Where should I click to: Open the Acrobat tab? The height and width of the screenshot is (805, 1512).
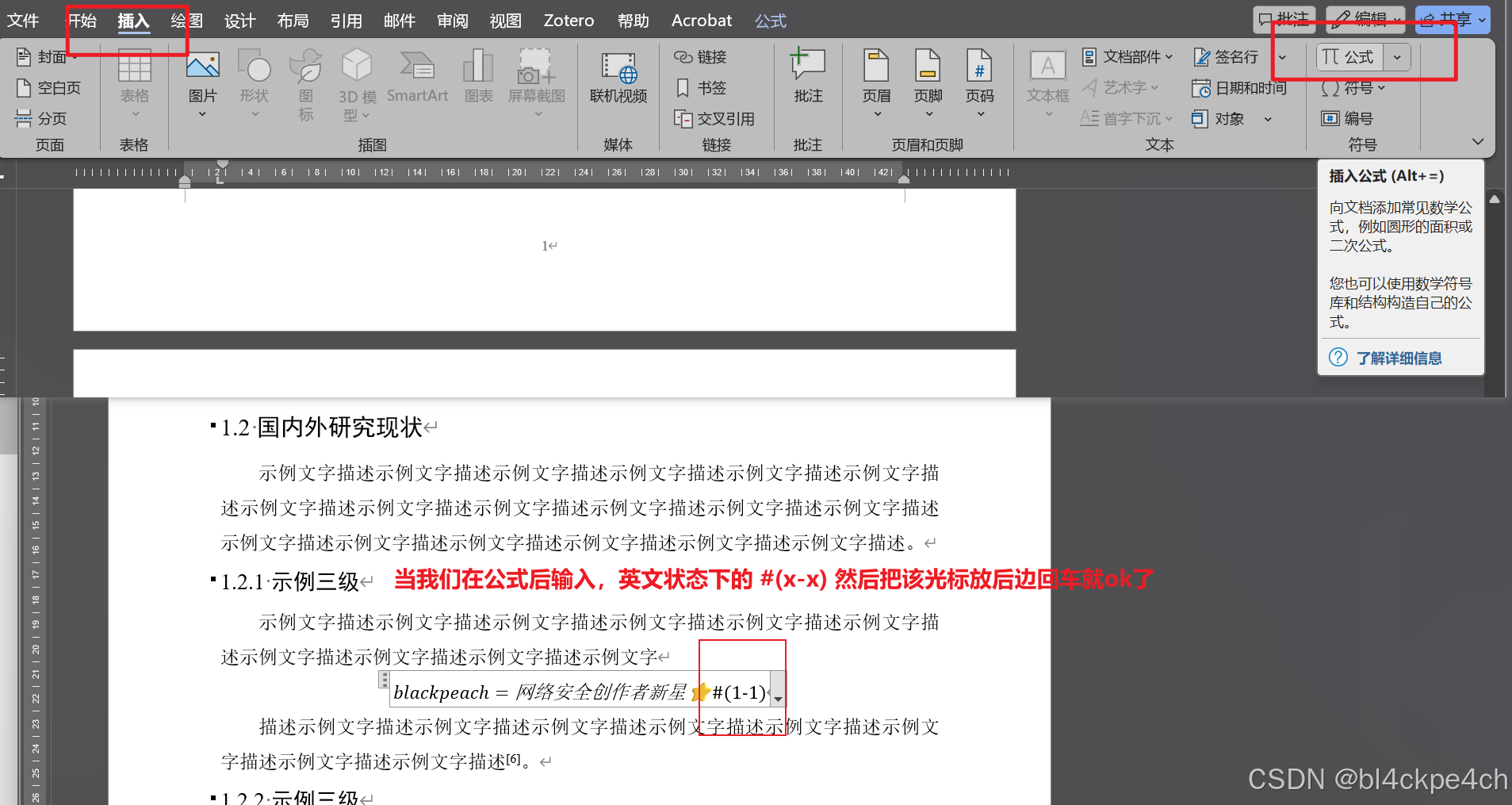(702, 21)
